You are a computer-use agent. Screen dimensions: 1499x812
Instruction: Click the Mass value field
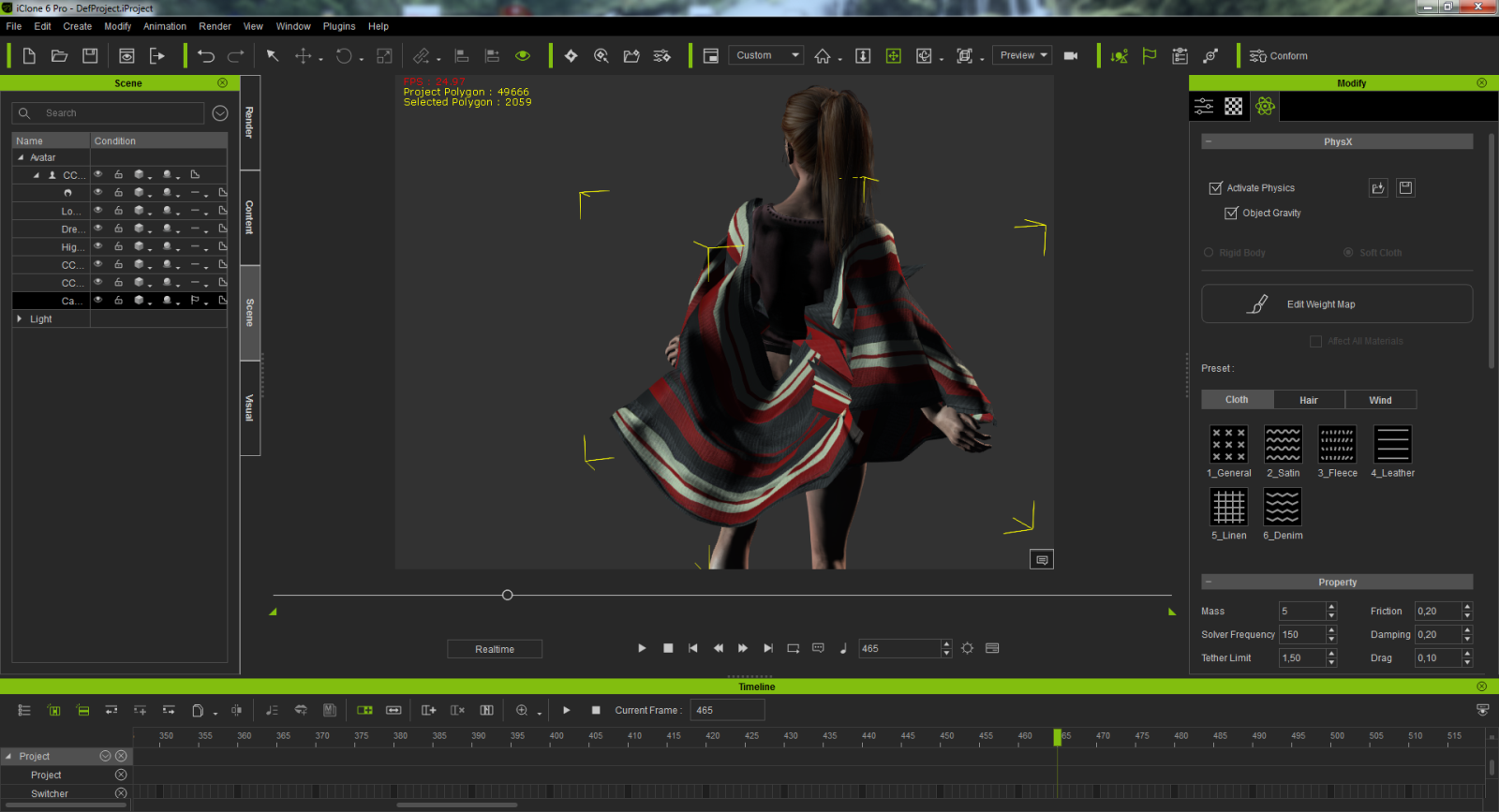[1301, 612]
